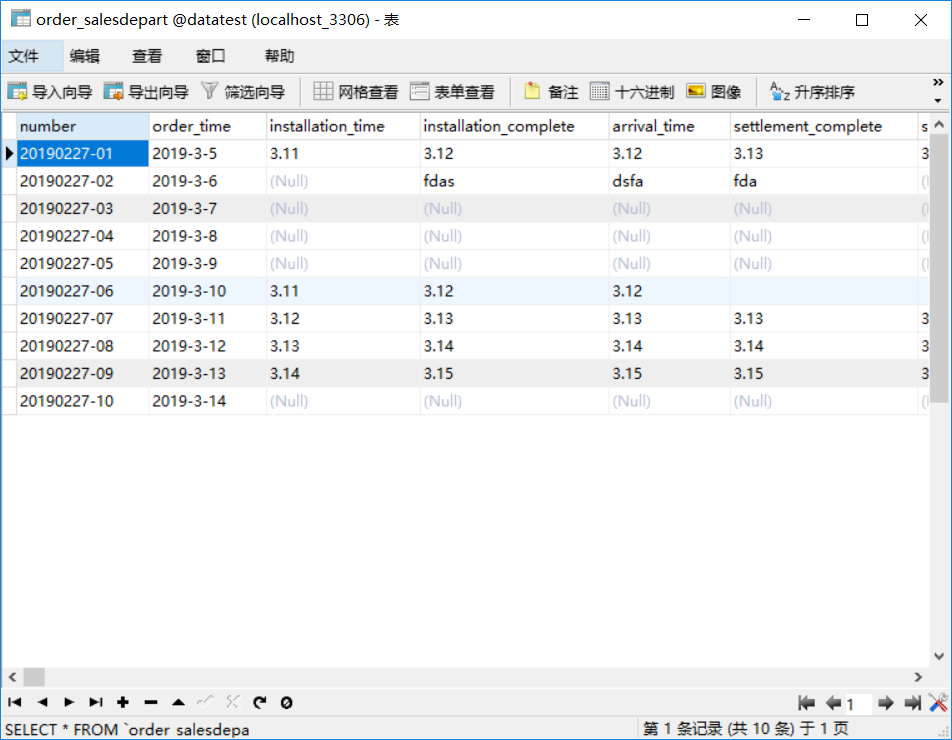Select cell 20190227-10
This screenshot has height=740, width=952.
tap(83, 401)
